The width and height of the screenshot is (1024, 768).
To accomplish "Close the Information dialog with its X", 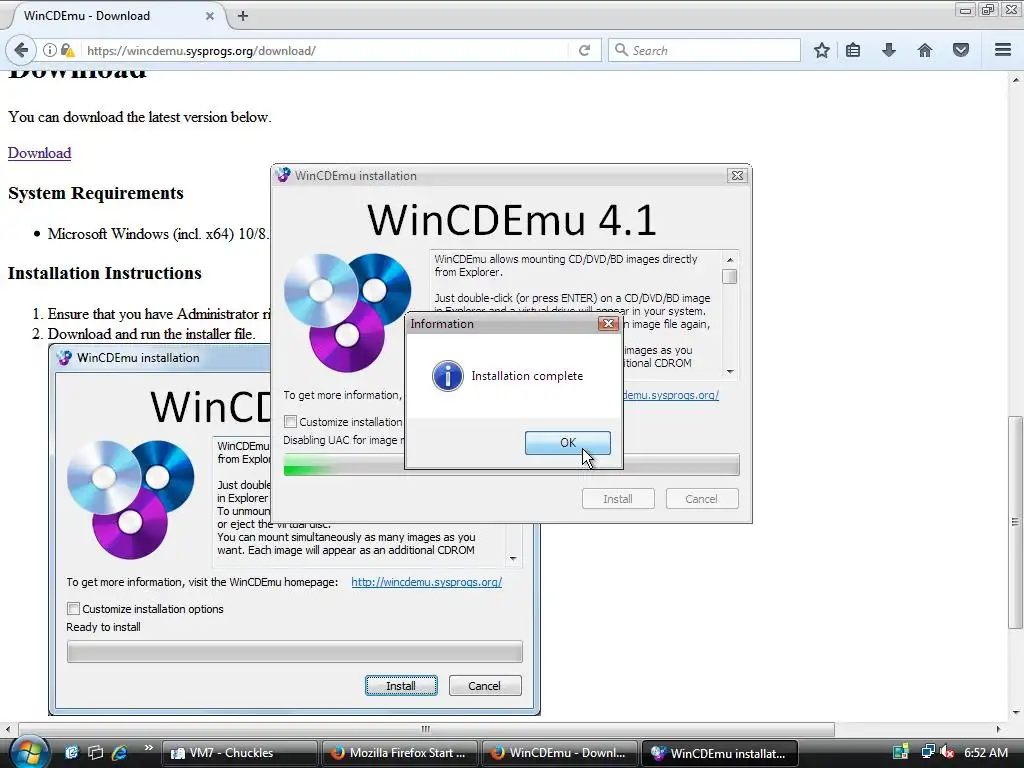I will click(x=608, y=323).
